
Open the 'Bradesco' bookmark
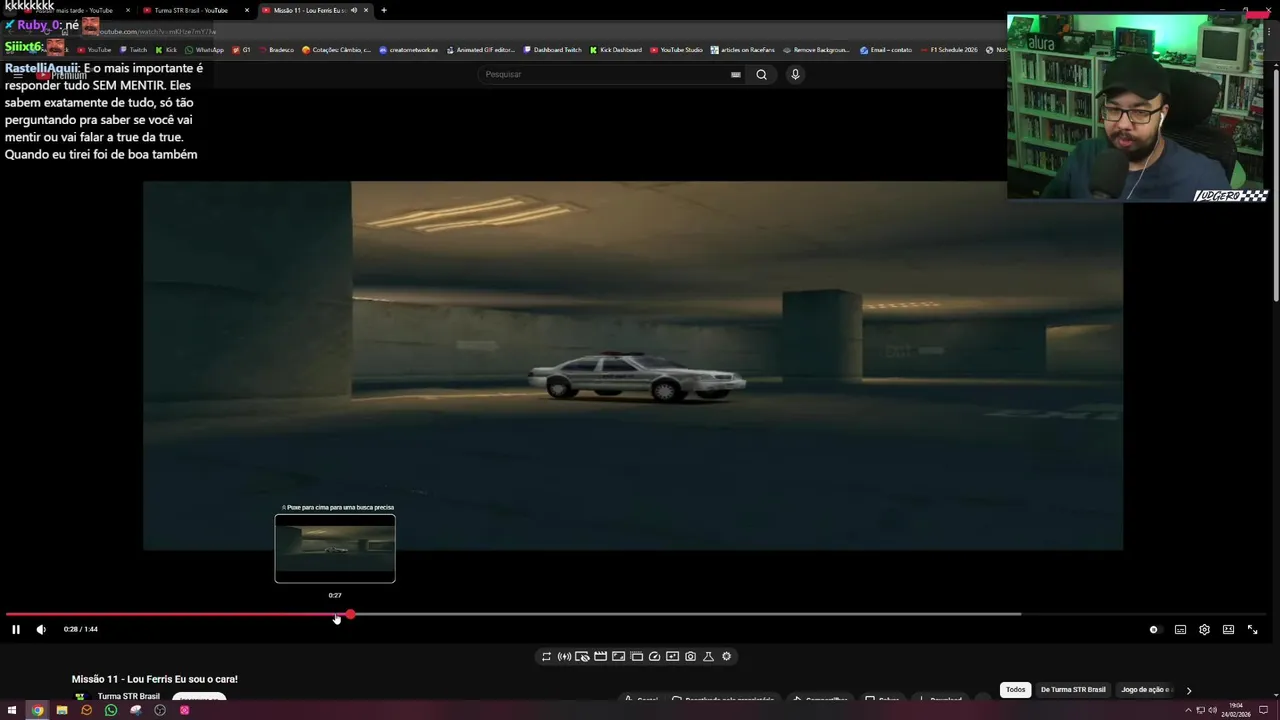276,50
